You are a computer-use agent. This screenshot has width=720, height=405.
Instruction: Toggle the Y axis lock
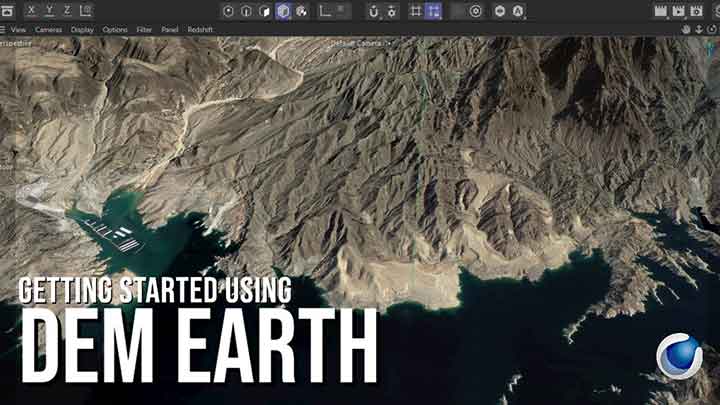tap(49, 10)
